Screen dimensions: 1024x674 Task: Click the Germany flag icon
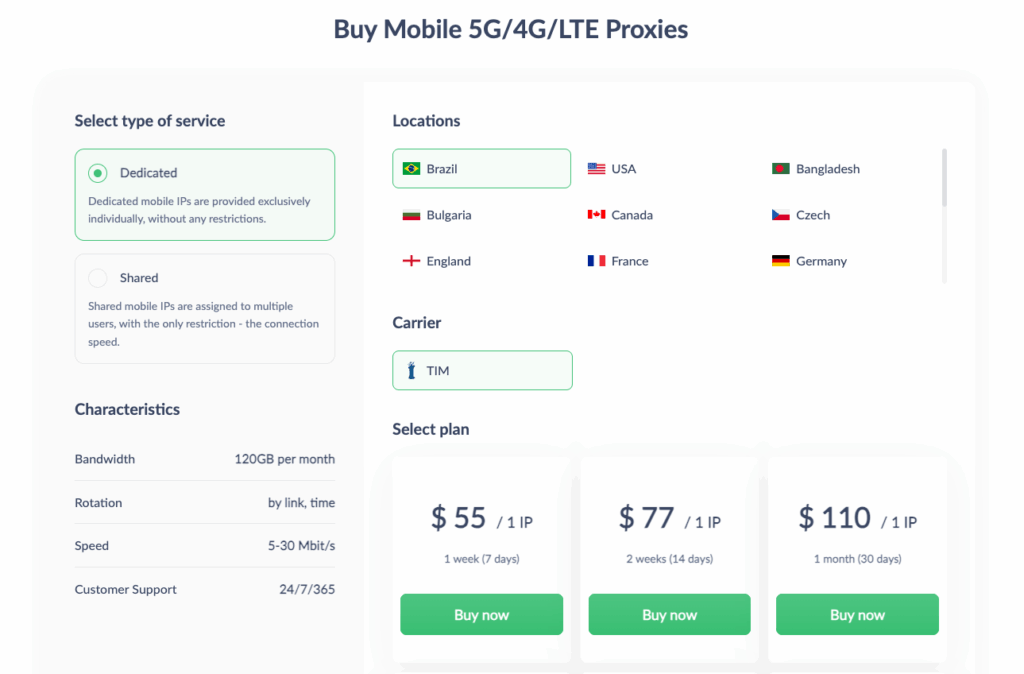pos(781,261)
